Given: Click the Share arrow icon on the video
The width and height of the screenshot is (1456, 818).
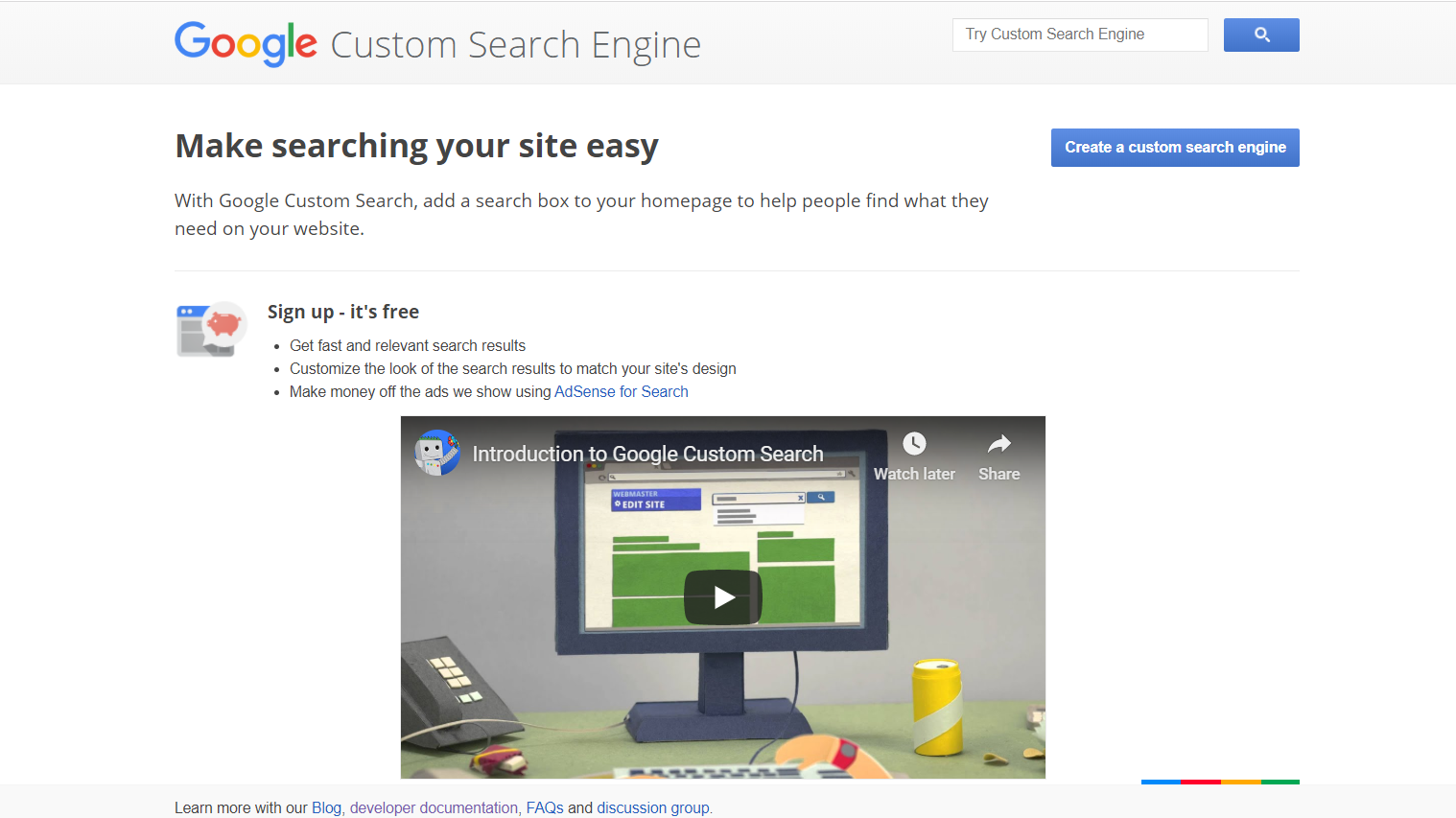Looking at the screenshot, I should click(x=999, y=444).
